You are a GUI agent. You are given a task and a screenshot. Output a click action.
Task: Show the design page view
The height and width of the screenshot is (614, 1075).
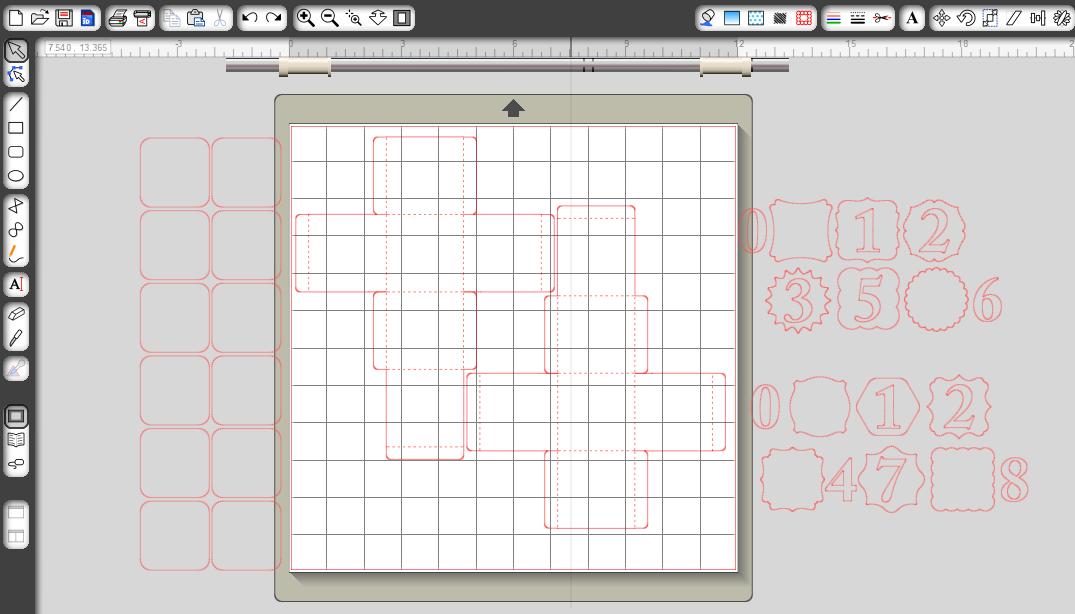16,416
